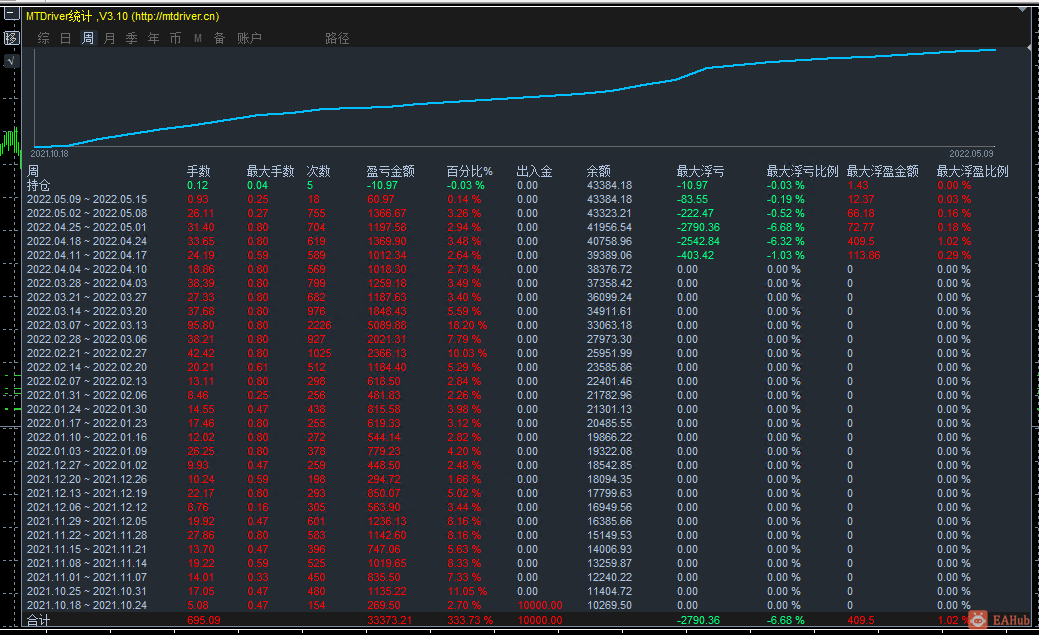Select the 周 weekly statistics tab
Viewport: 1039px width, 635px height.
click(88, 38)
